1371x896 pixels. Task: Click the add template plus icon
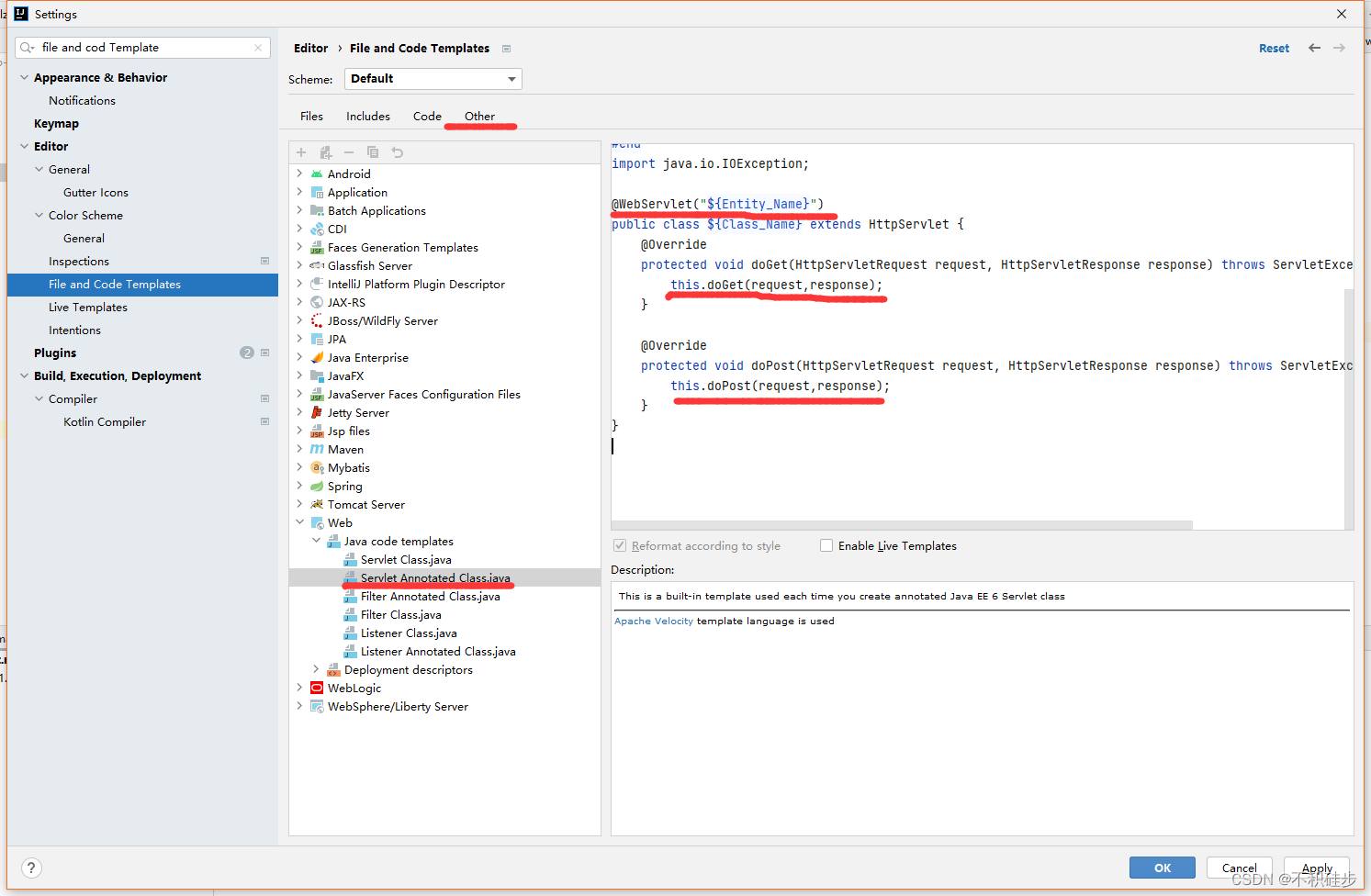click(x=301, y=152)
